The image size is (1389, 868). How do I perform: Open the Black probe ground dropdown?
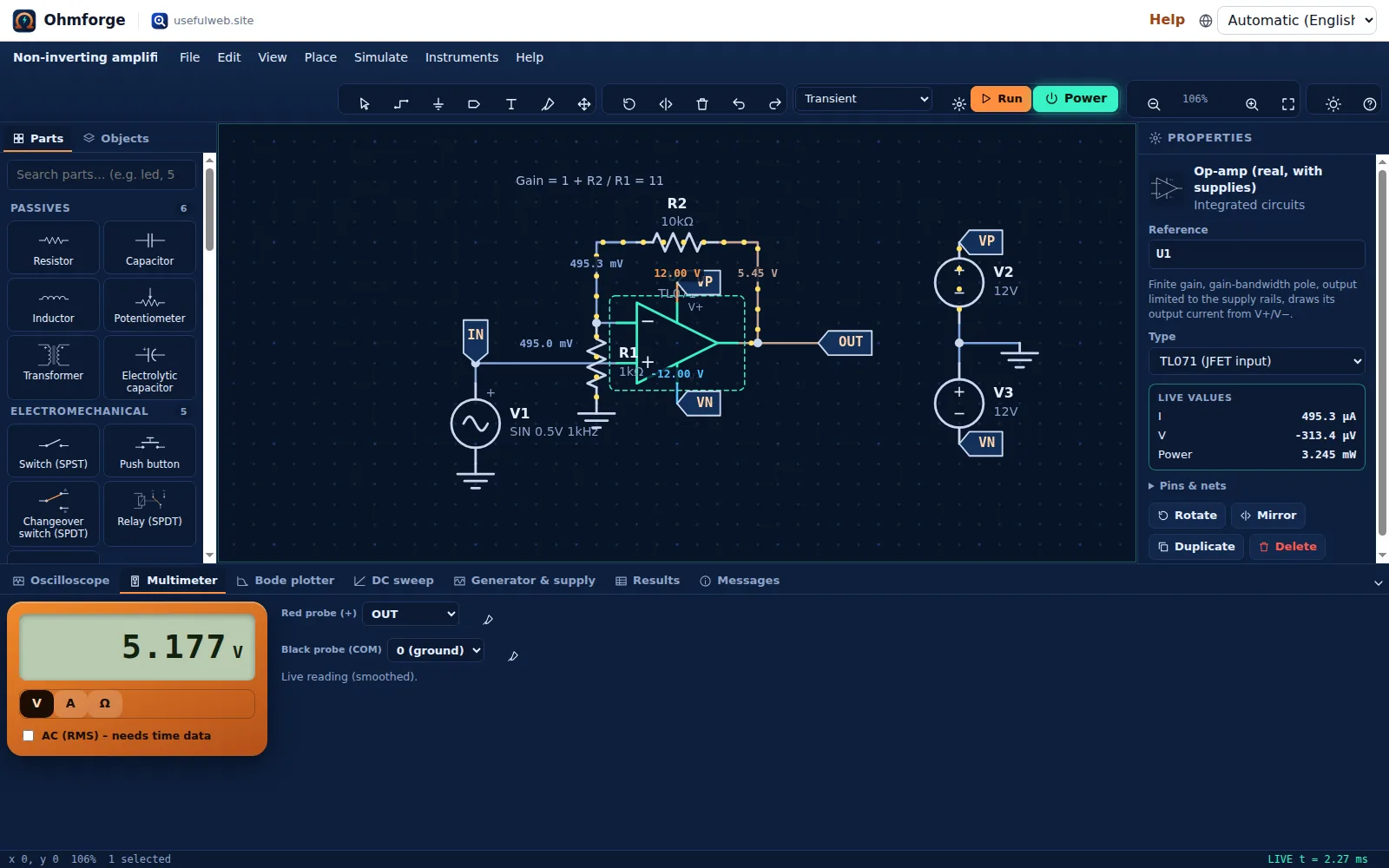[x=435, y=650]
